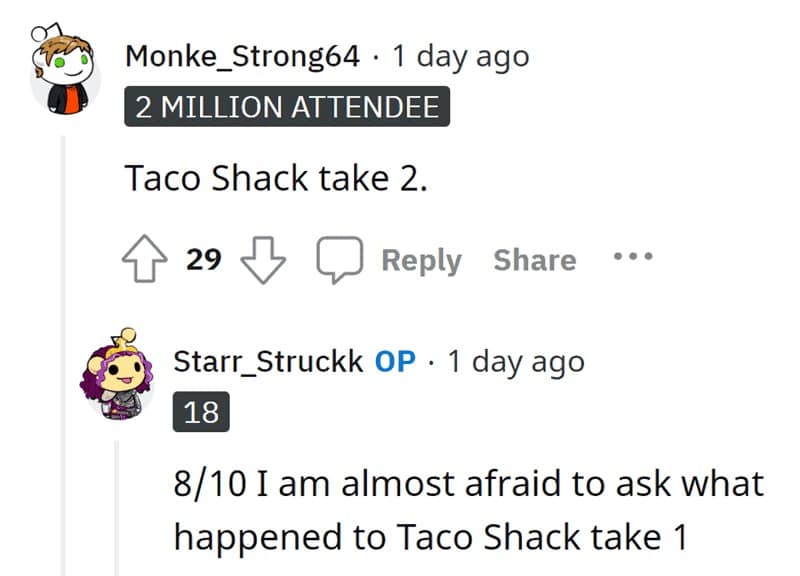Viewport: 800px width, 576px height.
Task: Click the 8/10 reply comment text
Action: pyautogui.click(x=468, y=510)
